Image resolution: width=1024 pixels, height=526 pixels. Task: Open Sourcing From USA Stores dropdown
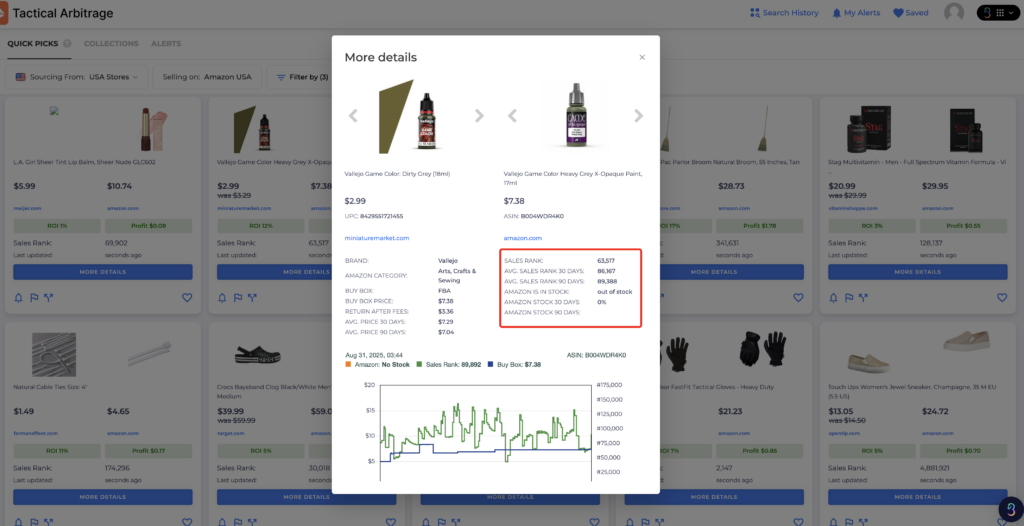77,77
